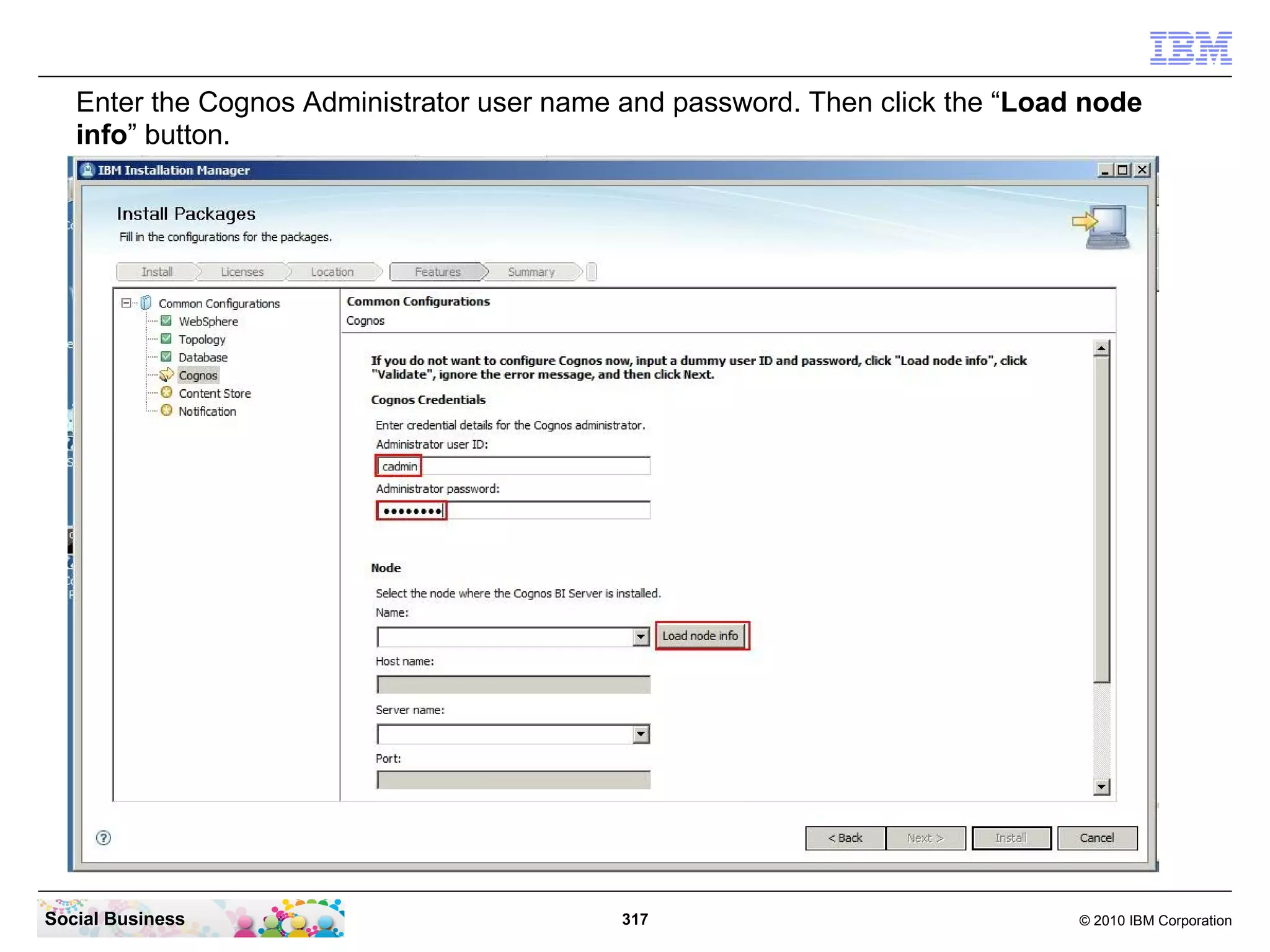Click the Administrator password field
Viewport: 1270px width, 952px height.
click(x=513, y=511)
